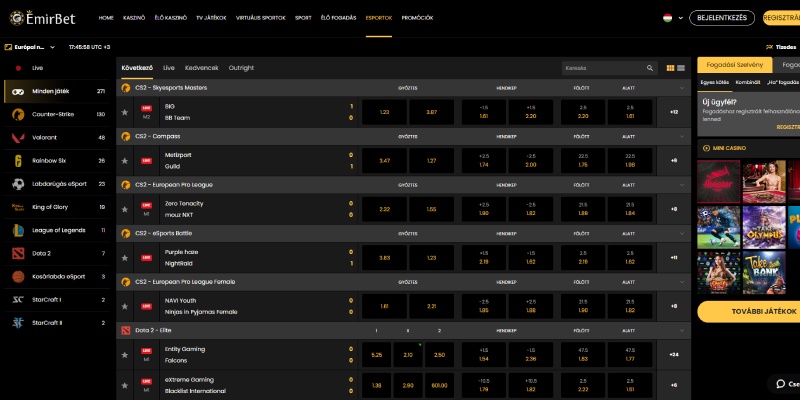Open the Aviator game thumbnail

718,182
